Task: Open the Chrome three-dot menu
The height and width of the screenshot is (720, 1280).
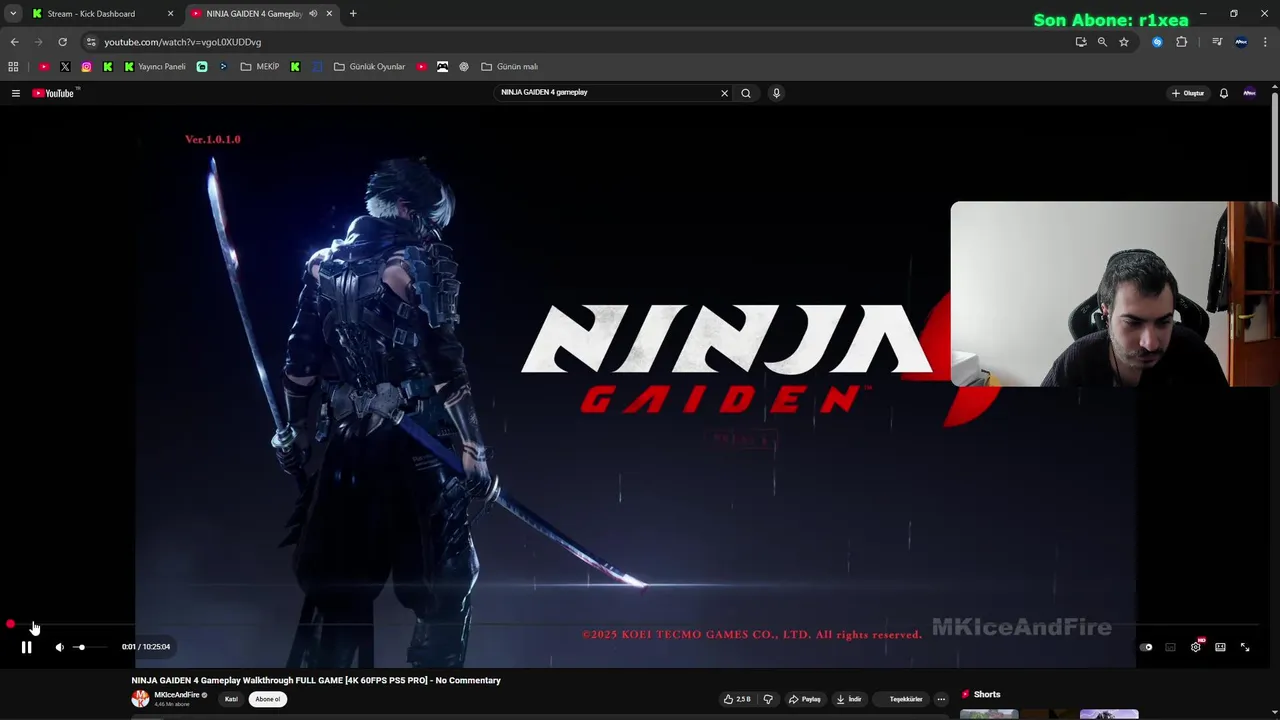Action: (1265, 42)
